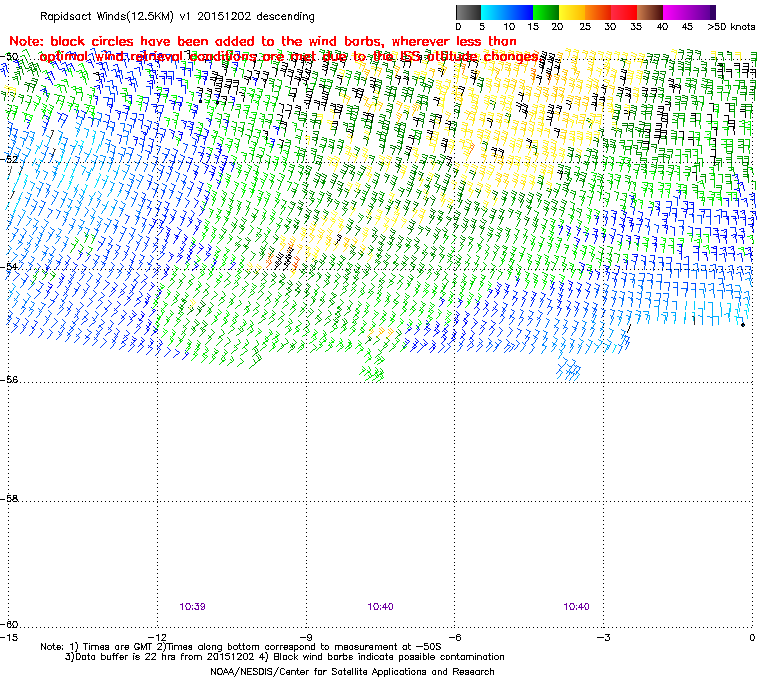760x688 pixels.
Task: Click the '25' label under the color legend
Action: [x=585, y=26]
